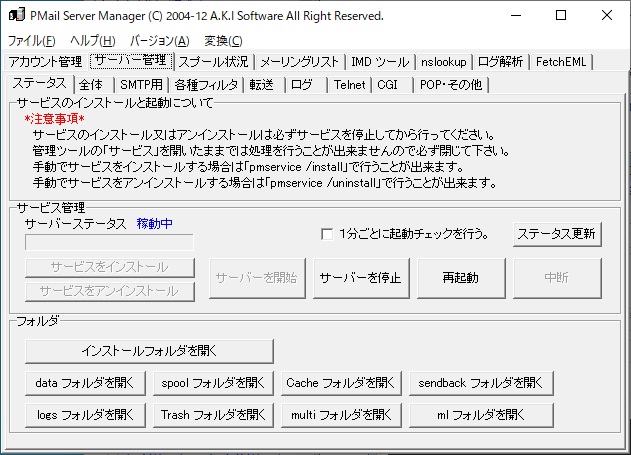This screenshot has height=455, width=631.
Task: Click the disabled サーバーを開始 button
Action: tap(257, 278)
